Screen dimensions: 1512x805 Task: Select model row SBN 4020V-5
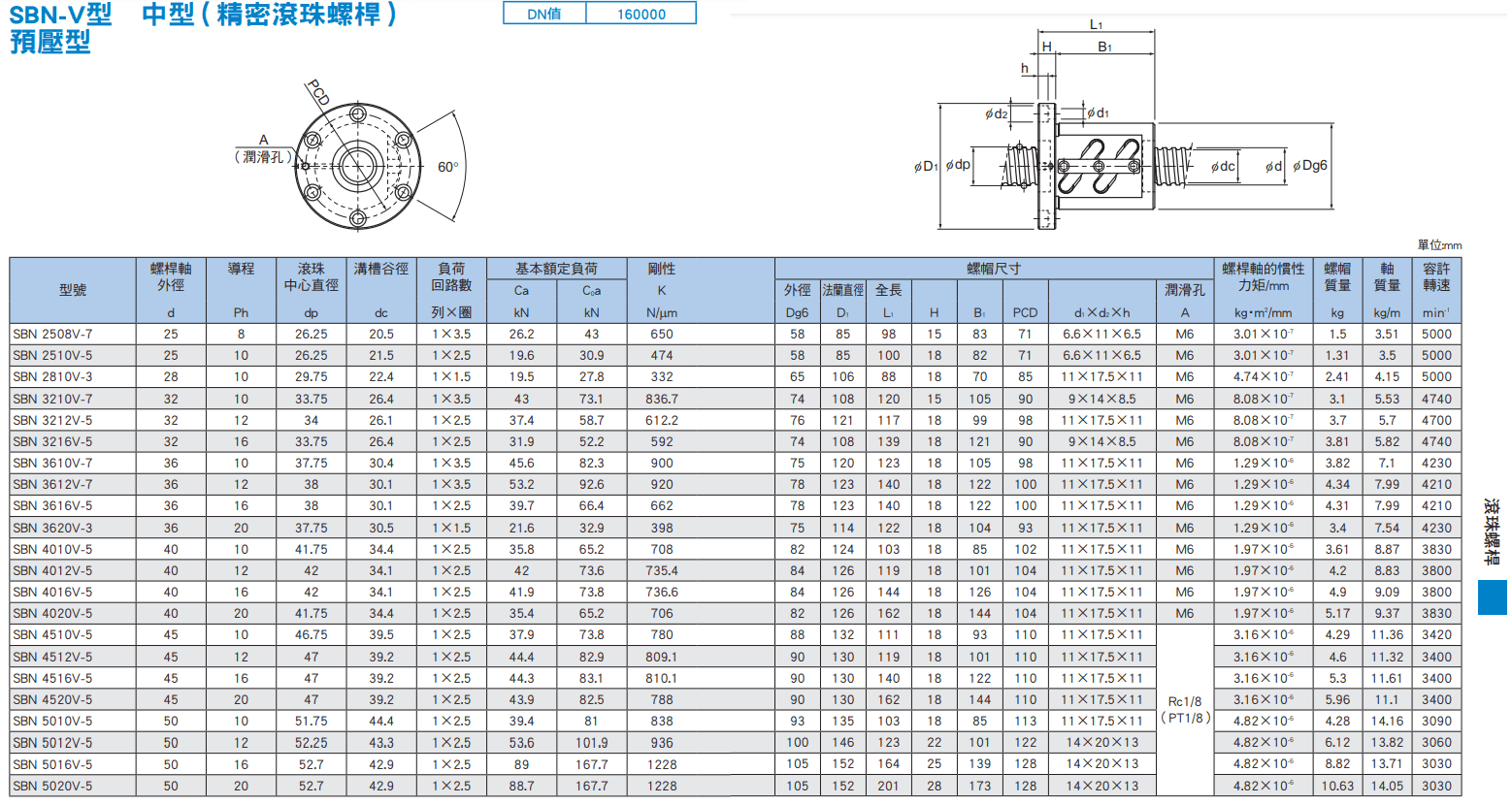[x=736, y=613]
